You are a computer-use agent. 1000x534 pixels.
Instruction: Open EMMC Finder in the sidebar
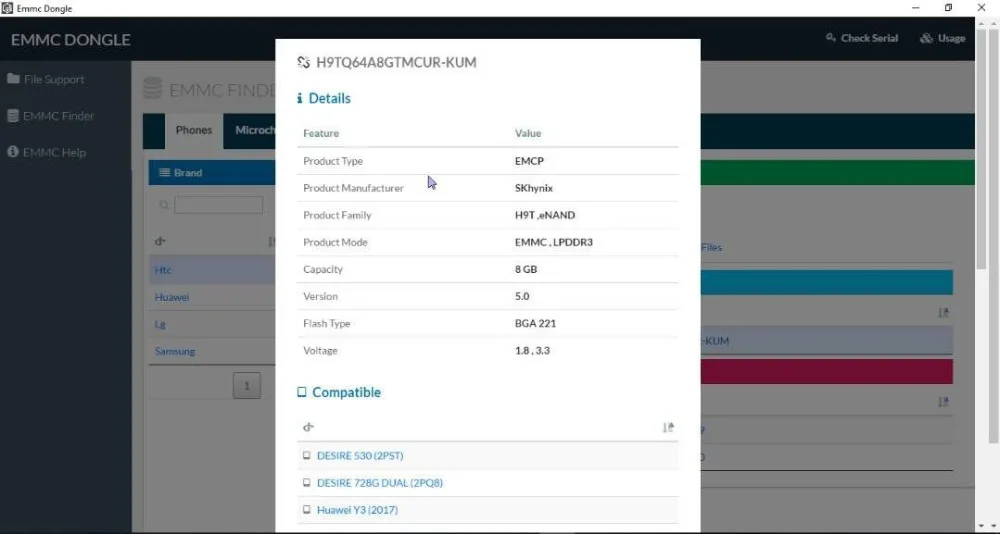click(50, 115)
